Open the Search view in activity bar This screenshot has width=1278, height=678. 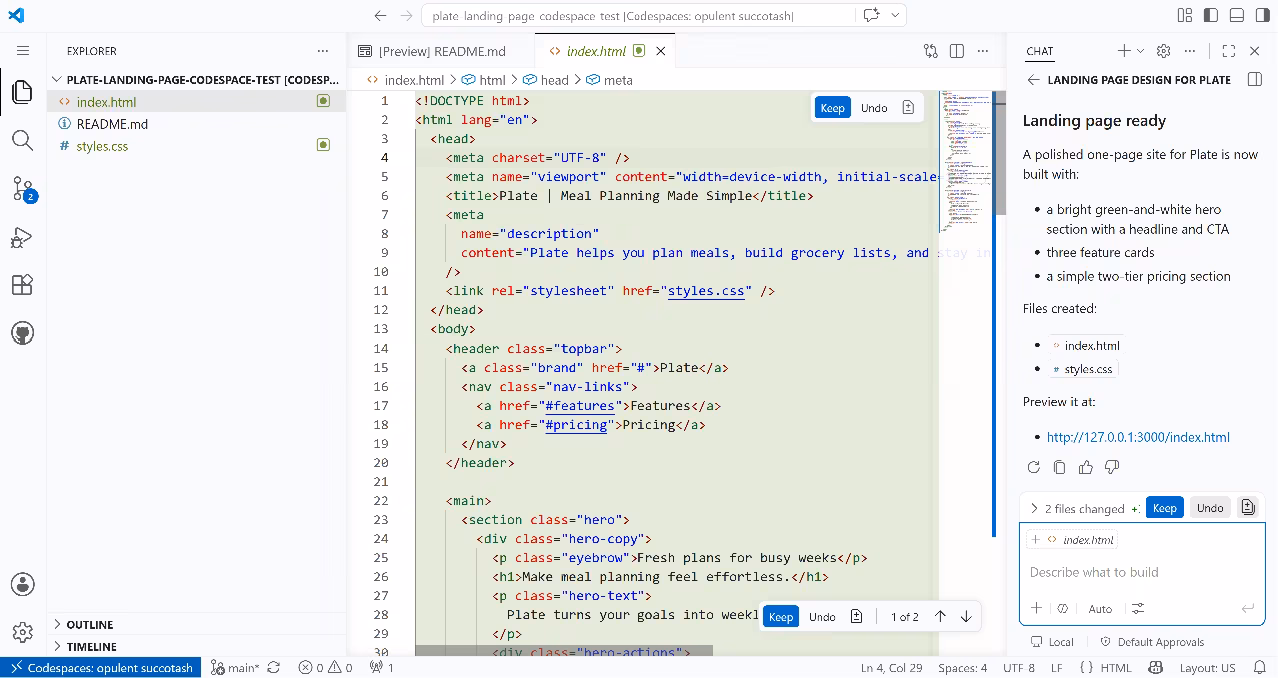22,139
